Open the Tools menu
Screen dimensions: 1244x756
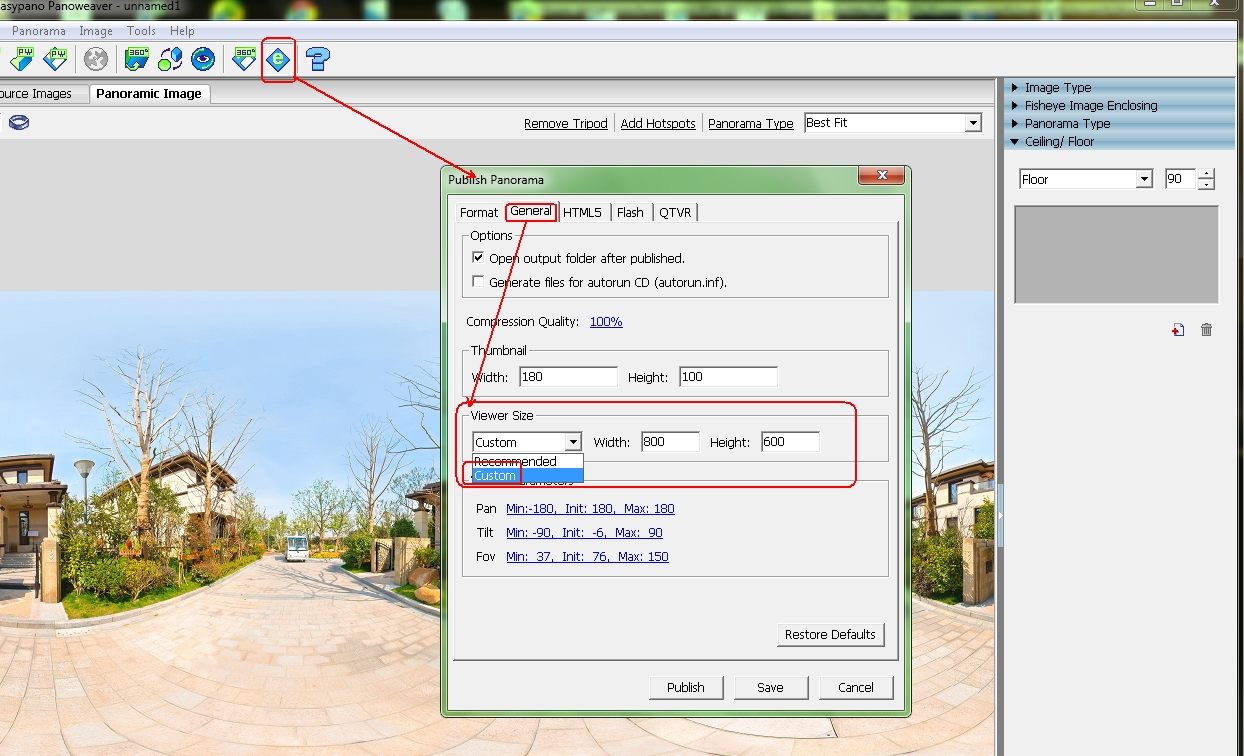pos(141,31)
